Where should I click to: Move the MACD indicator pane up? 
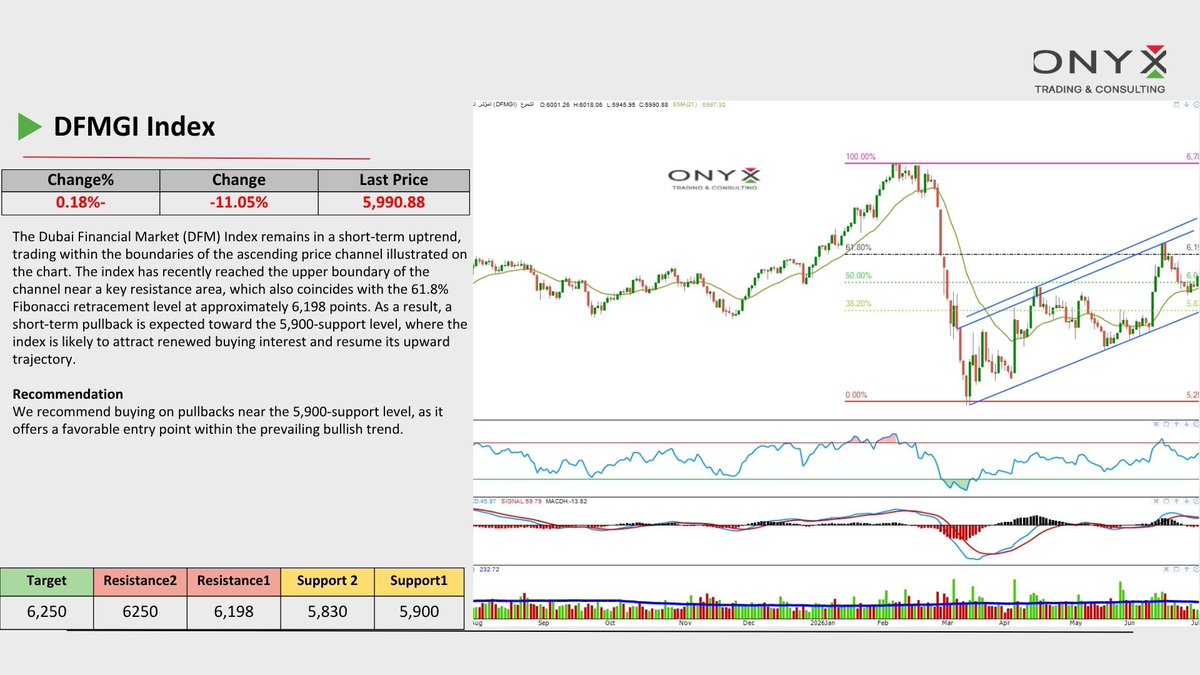pos(1176,501)
